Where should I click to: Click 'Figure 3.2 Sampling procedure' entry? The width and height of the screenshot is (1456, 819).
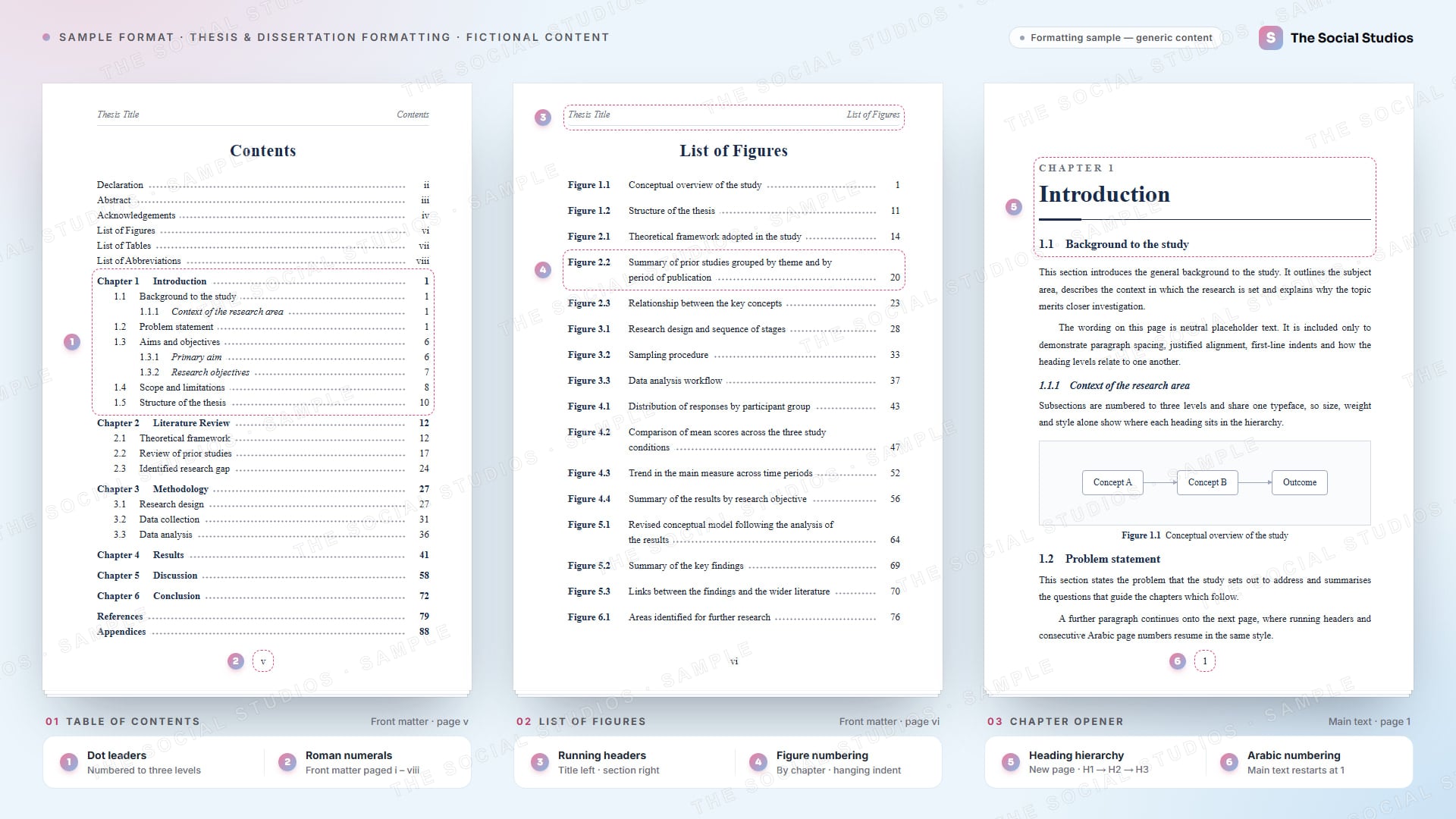click(x=734, y=355)
